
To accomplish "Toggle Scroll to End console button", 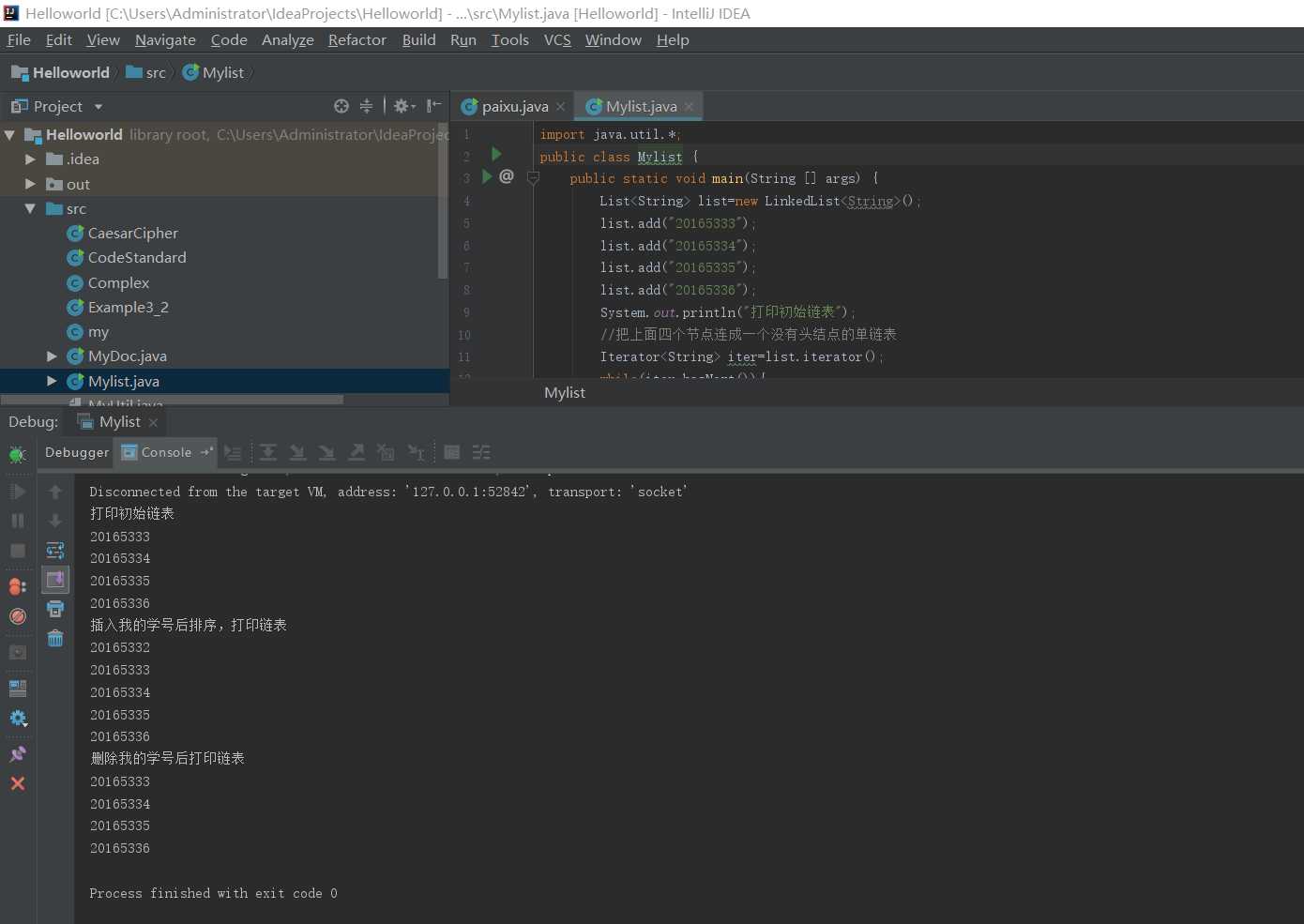I will pyautogui.click(x=55, y=579).
